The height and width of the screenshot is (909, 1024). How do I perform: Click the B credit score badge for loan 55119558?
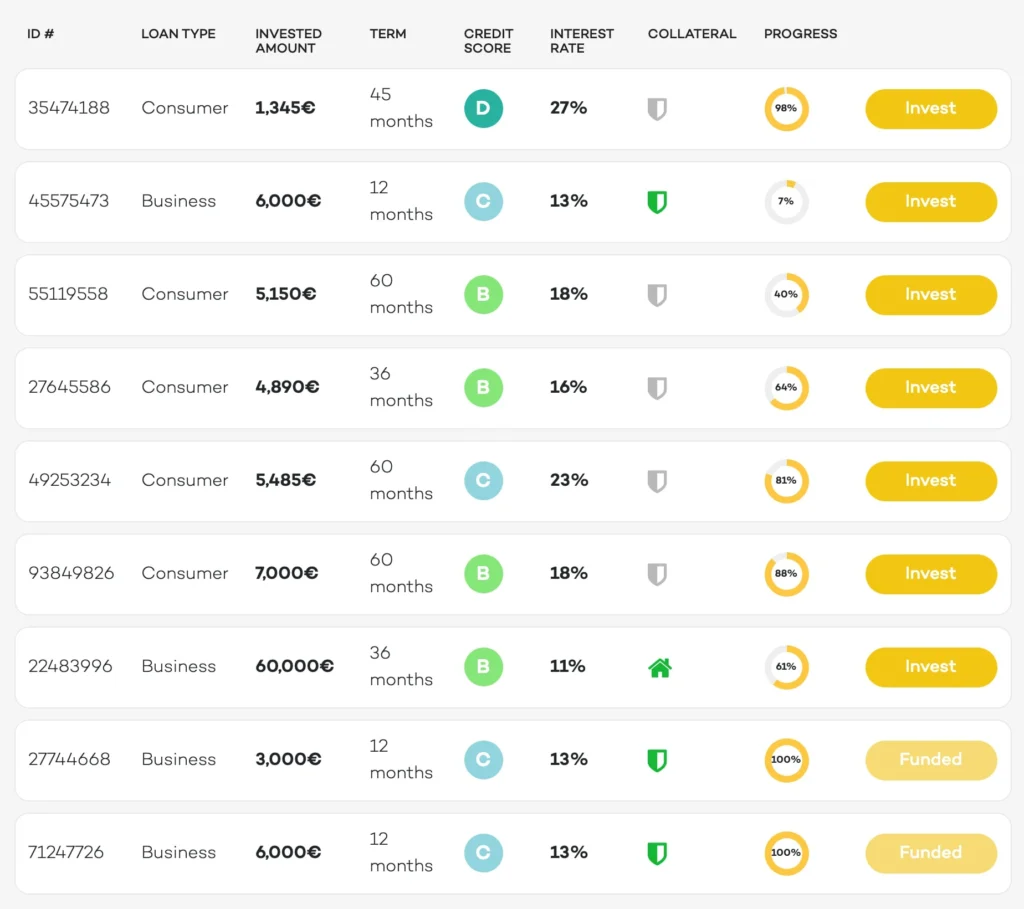(483, 295)
